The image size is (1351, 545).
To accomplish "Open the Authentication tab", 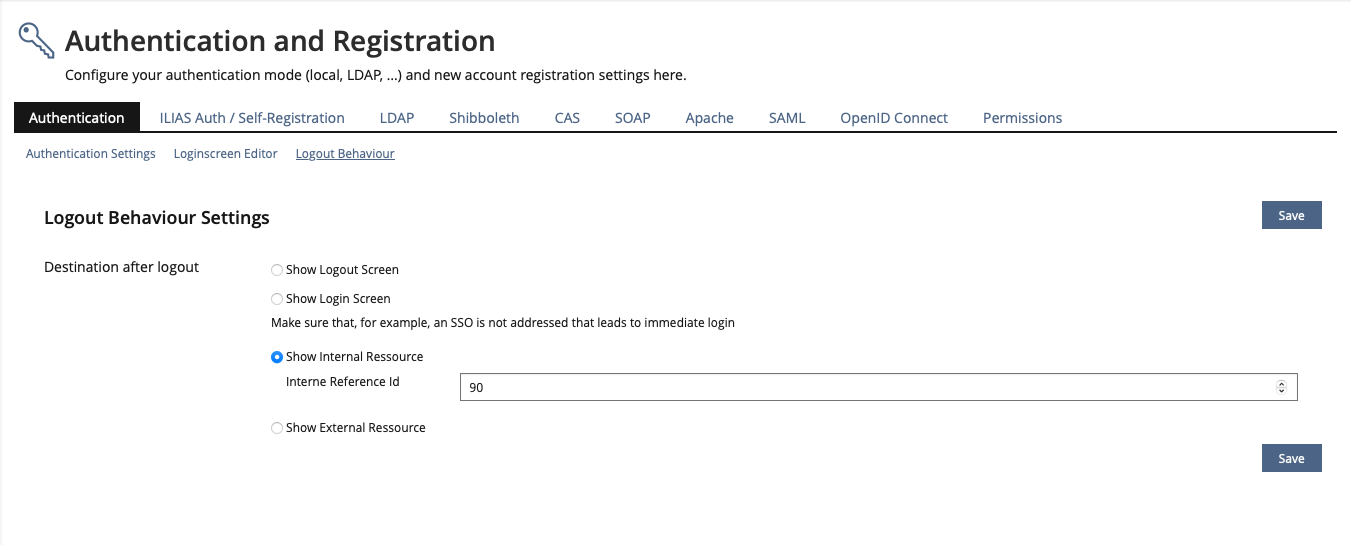I will pos(77,118).
